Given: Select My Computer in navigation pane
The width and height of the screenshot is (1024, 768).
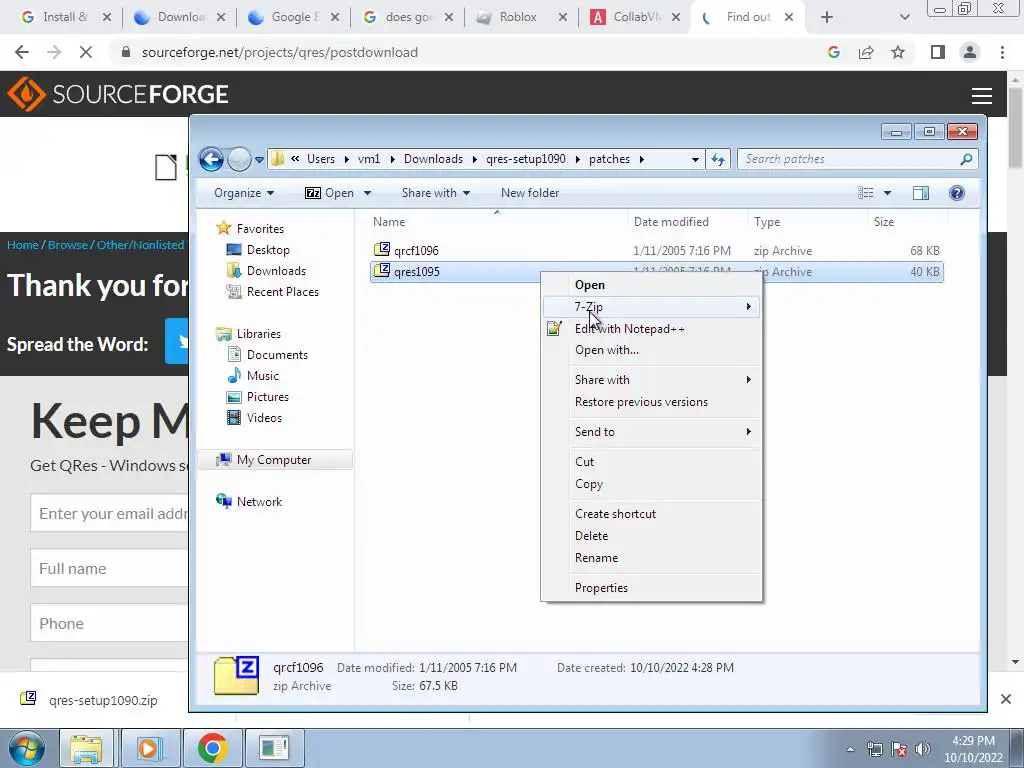Looking at the screenshot, I should (274, 460).
